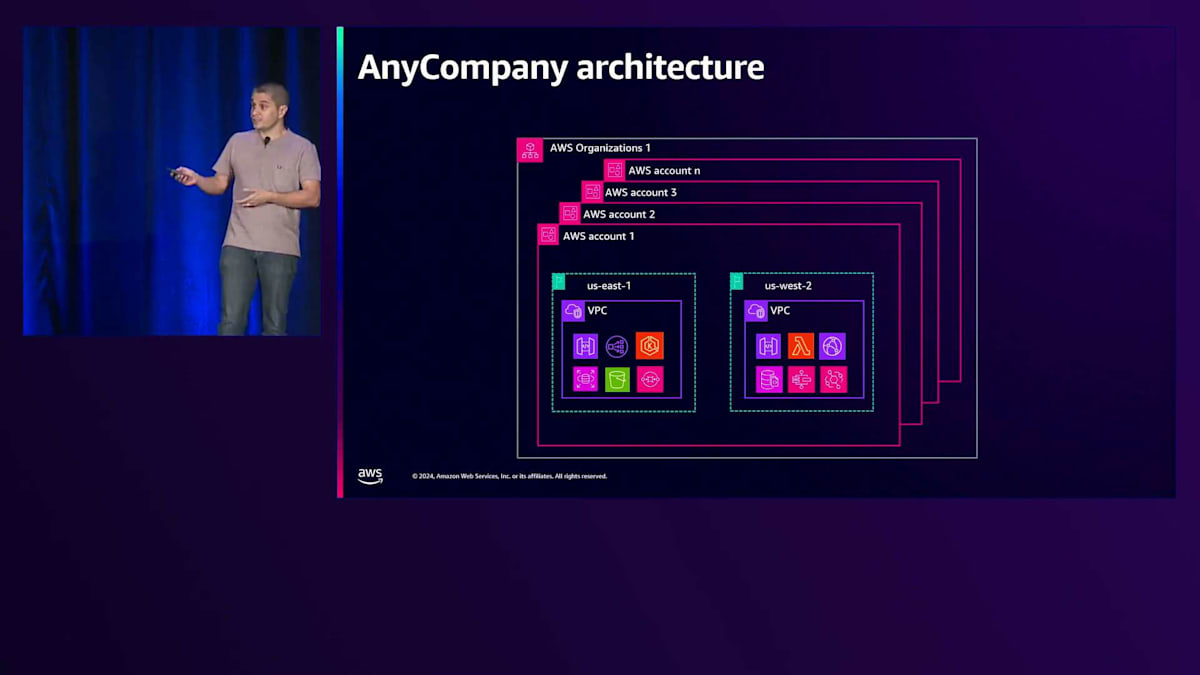
Task: Click the API Gateway icon in us-east-1 VPC
Action: (585, 346)
